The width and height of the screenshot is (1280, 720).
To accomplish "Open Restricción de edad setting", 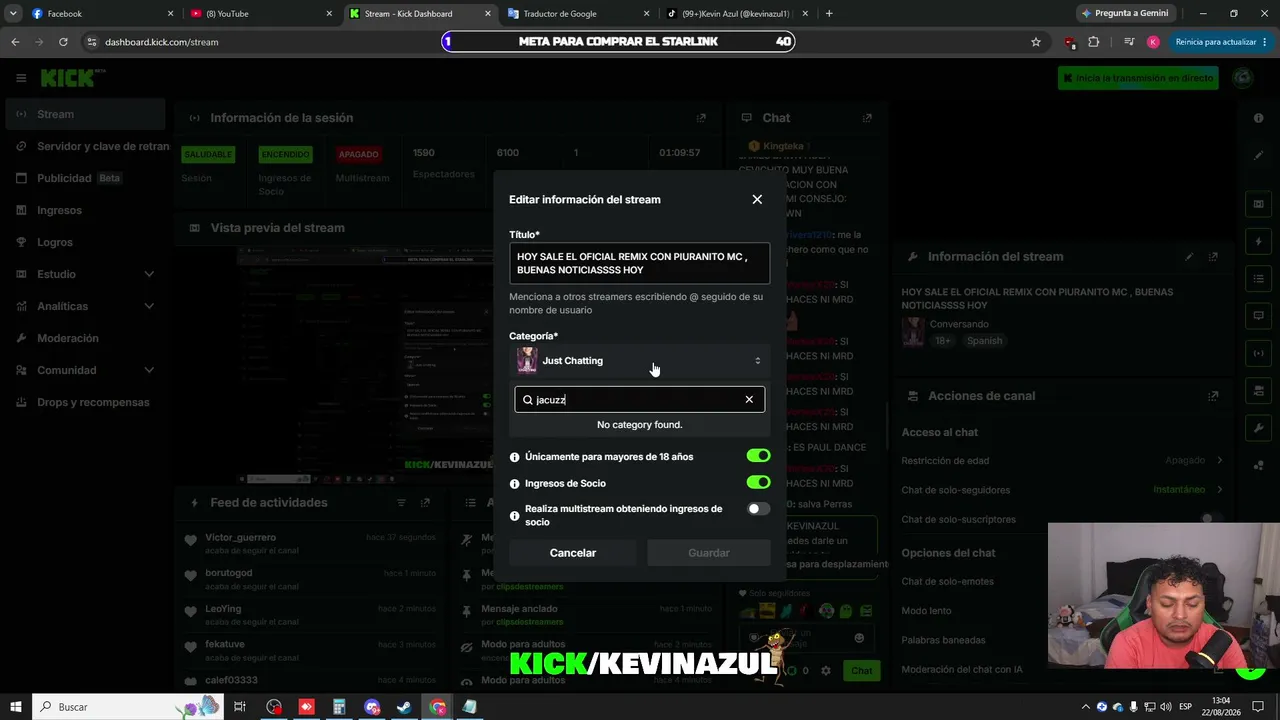I will coord(1062,461).
